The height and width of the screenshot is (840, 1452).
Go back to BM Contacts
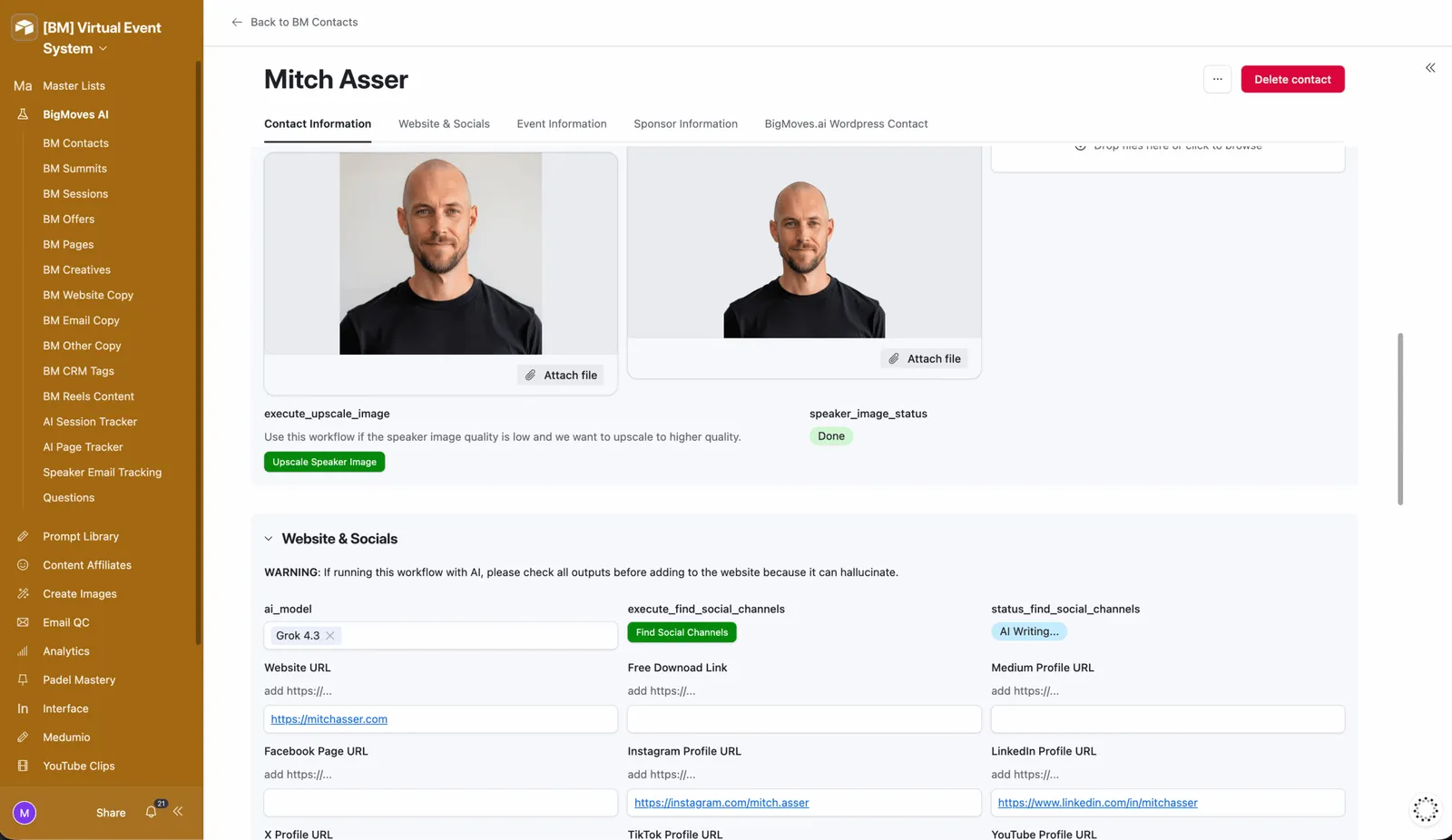294,22
